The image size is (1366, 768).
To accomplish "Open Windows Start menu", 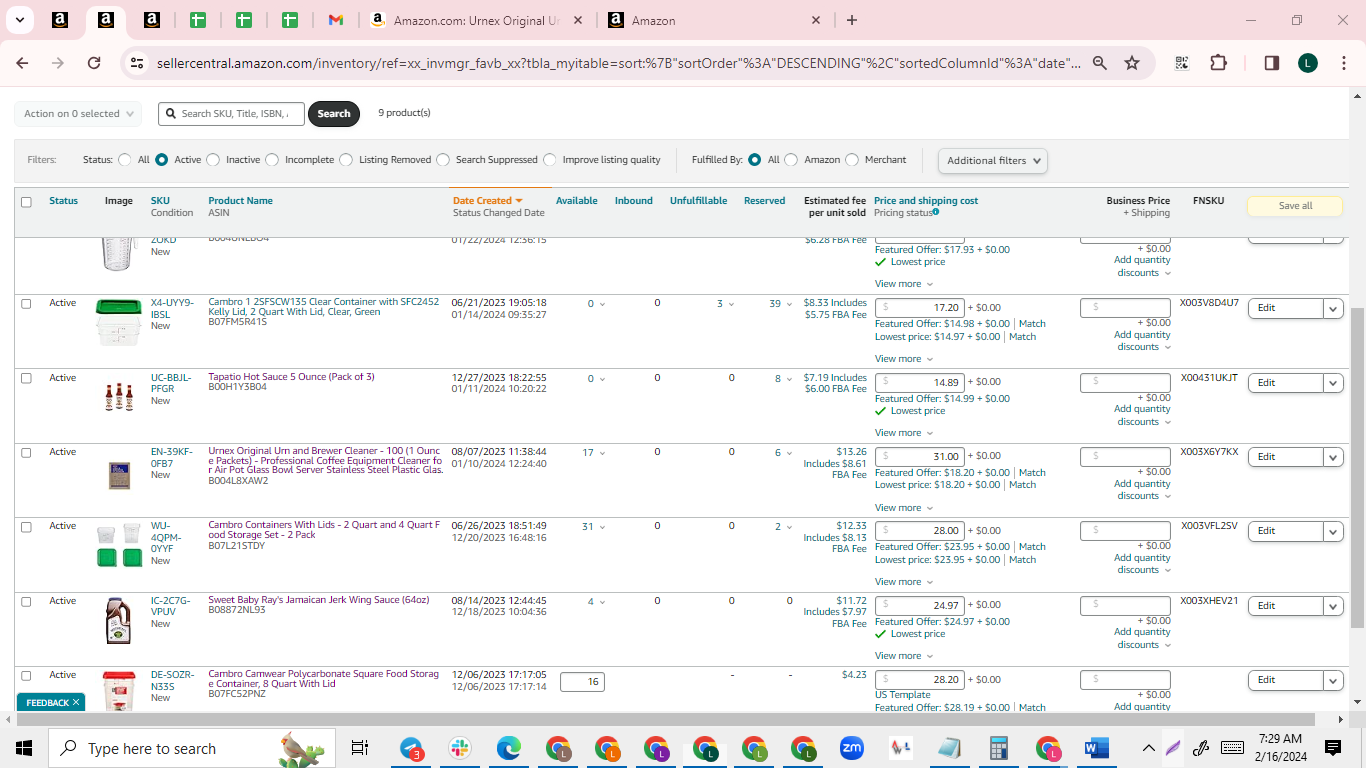I will [x=24, y=748].
